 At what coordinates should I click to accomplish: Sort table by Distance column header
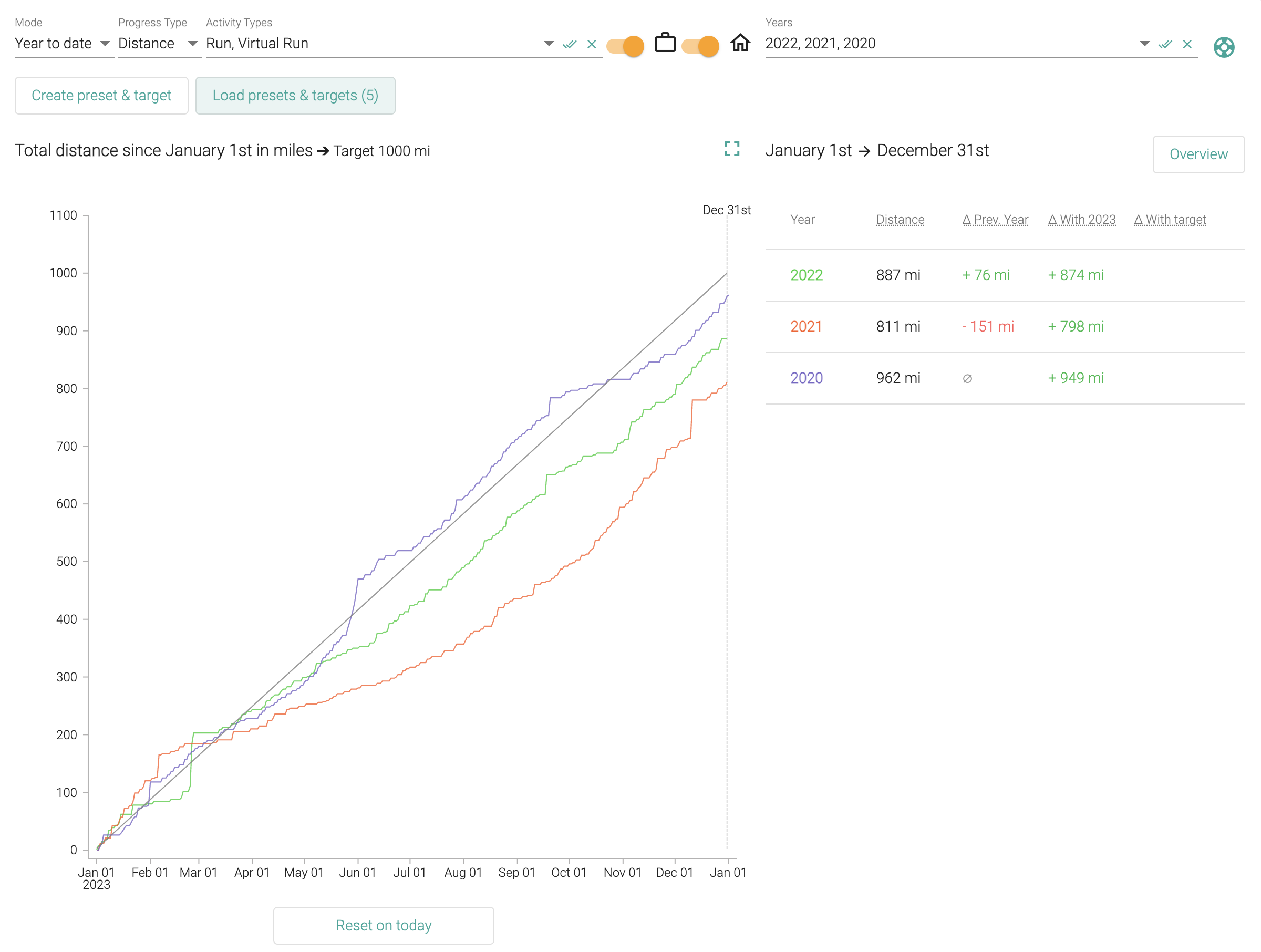(900, 220)
